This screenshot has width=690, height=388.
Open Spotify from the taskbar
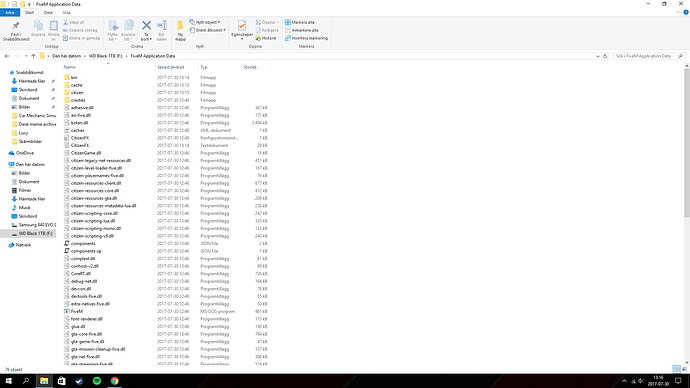[97, 381]
